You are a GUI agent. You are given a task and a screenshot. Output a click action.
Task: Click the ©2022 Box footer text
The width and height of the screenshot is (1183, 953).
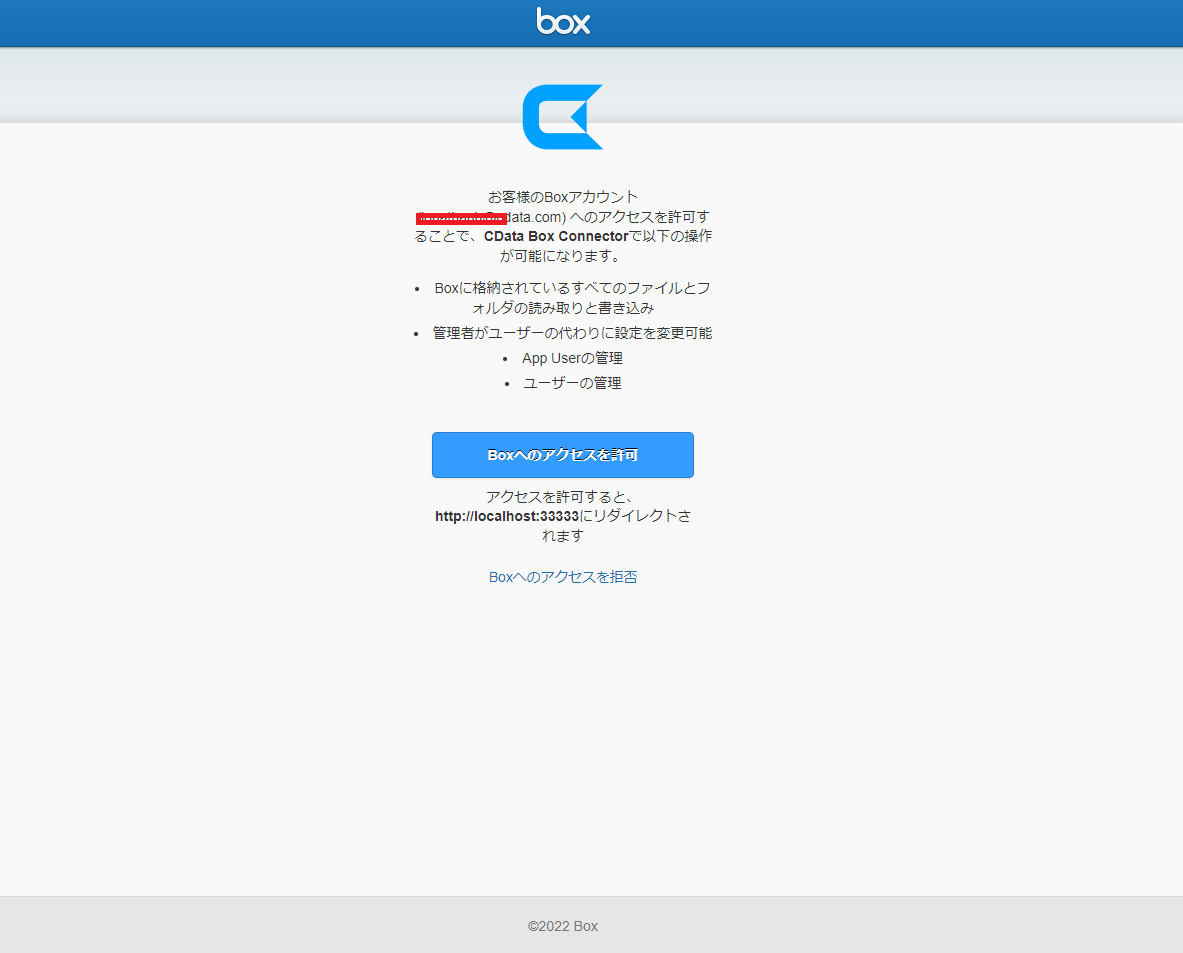[563, 926]
